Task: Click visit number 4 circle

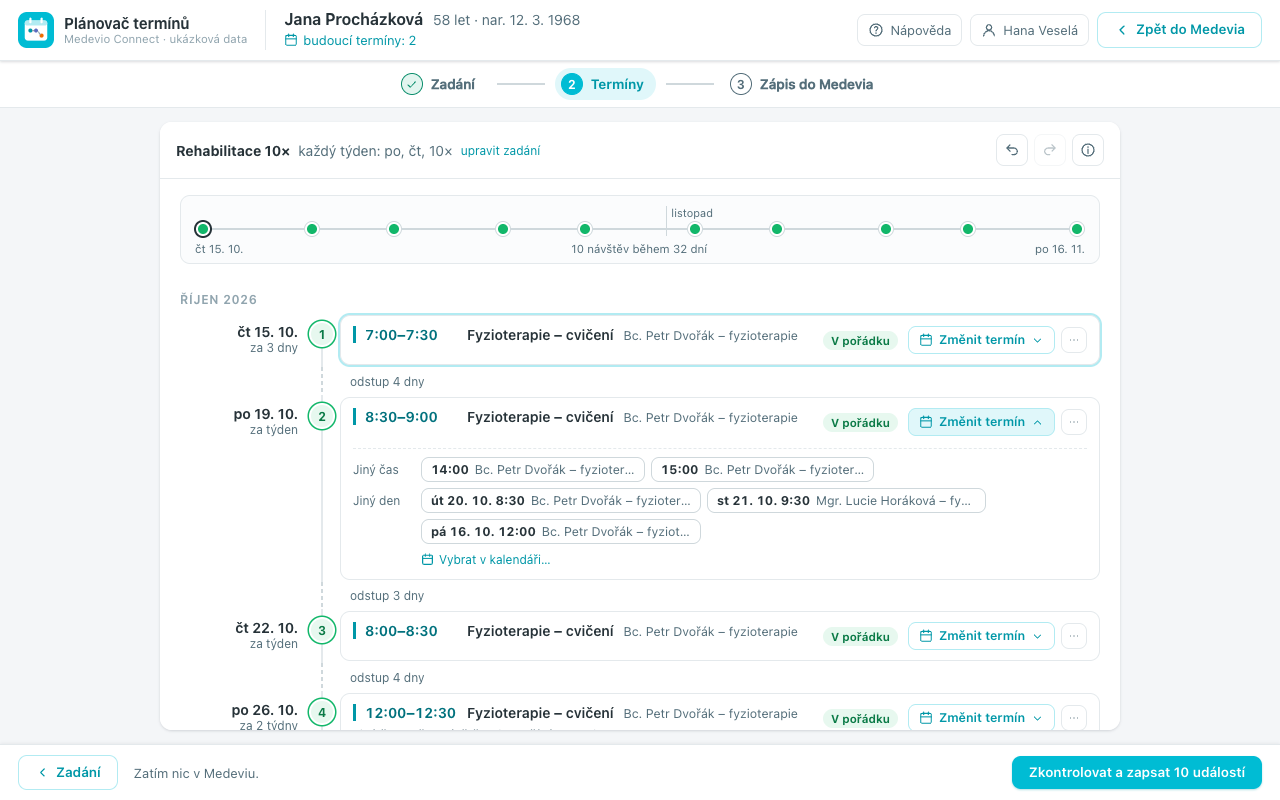Action: (322, 712)
